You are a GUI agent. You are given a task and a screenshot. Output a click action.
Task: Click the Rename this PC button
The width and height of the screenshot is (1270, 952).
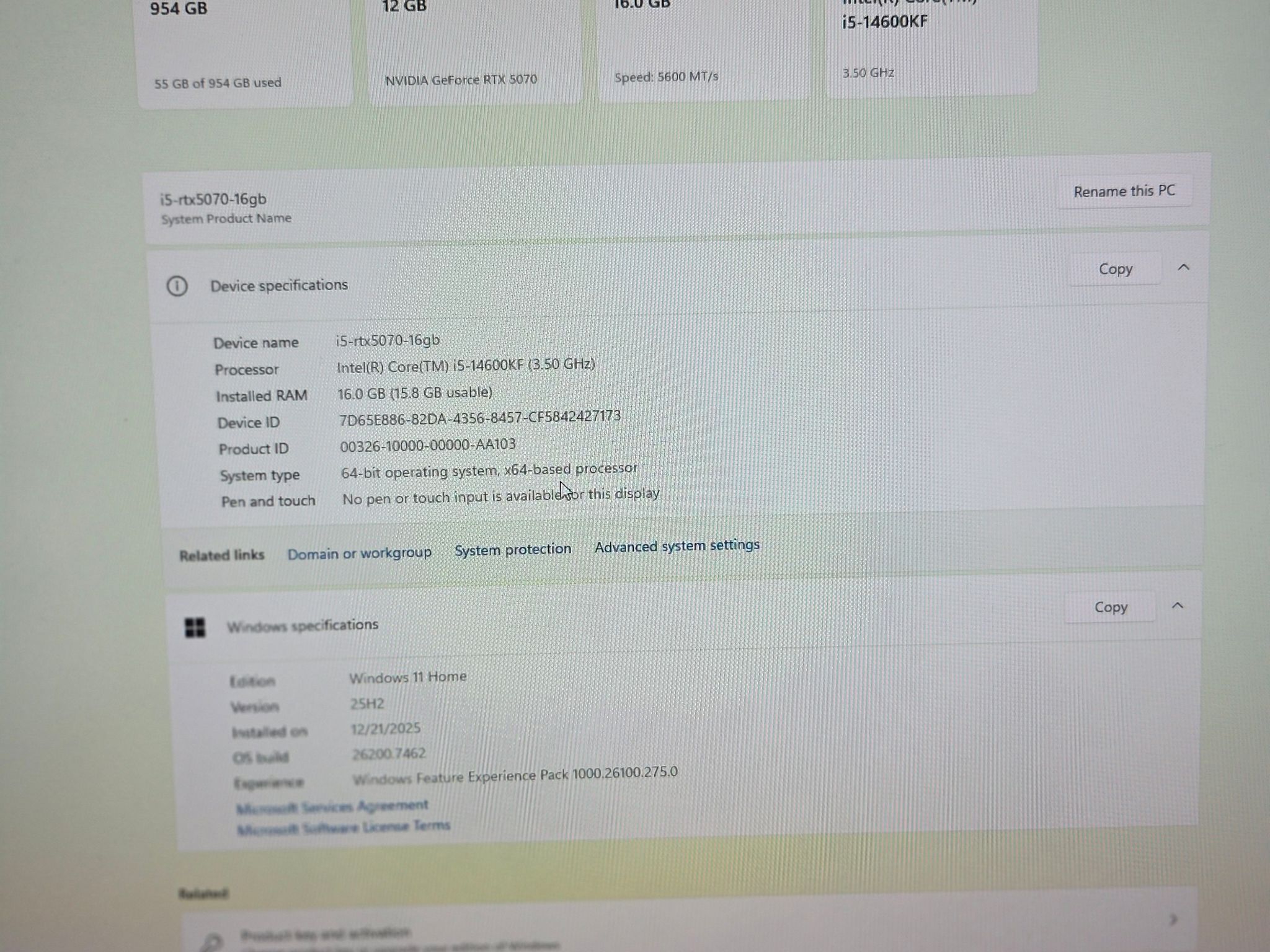[1124, 192]
